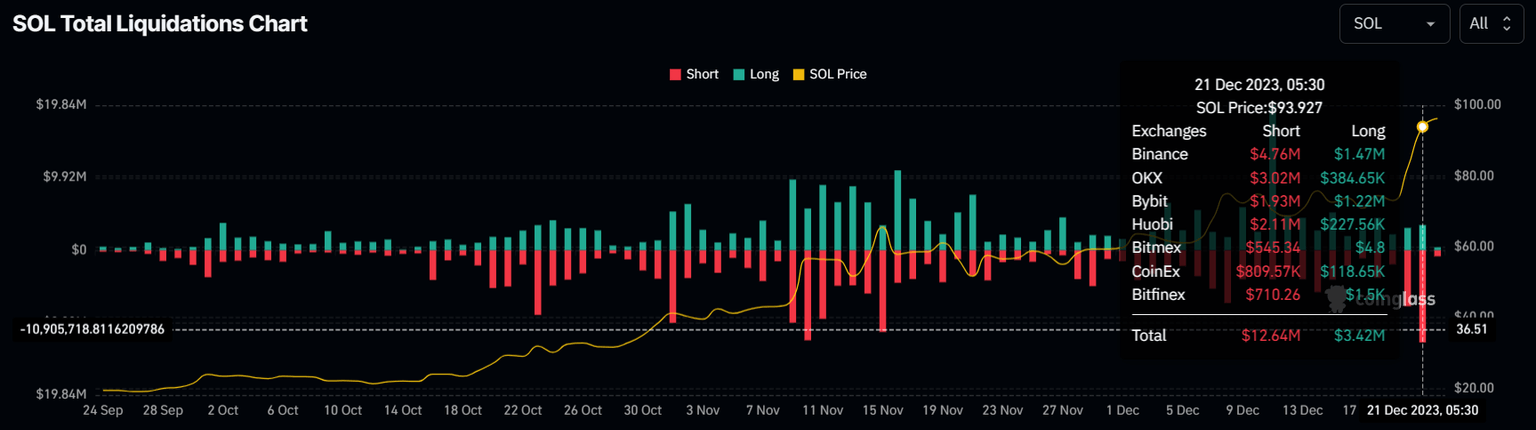Viewport: 1536px width, 430px height.
Task: Click the 30 Oct axis label
Action: [x=643, y=410]
